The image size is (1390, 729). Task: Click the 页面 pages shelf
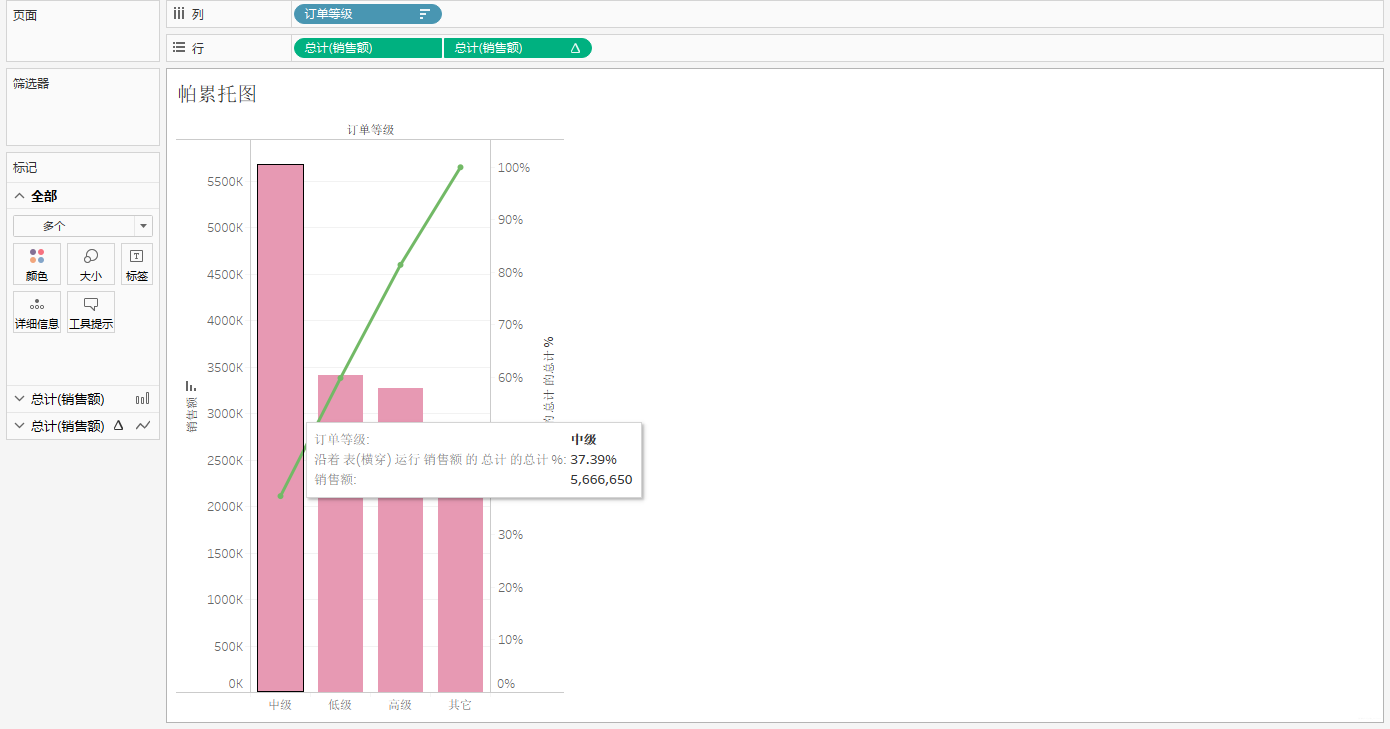pyautogui.click(x=83, y=32)
